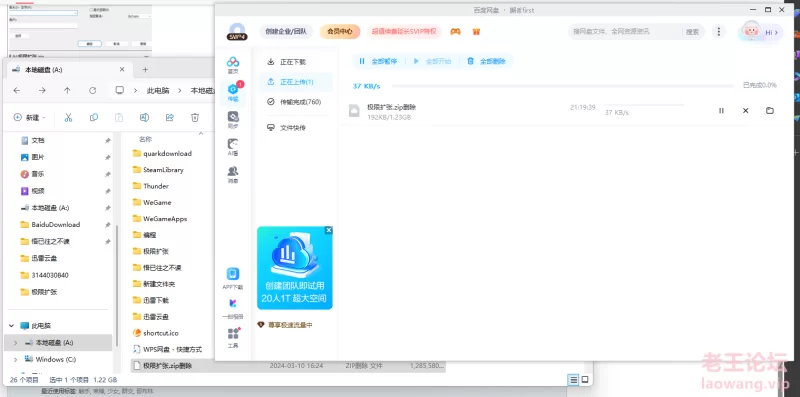Go back in File Explorer
This screenshot has height=397, width=800.
[x=17, y=90]
